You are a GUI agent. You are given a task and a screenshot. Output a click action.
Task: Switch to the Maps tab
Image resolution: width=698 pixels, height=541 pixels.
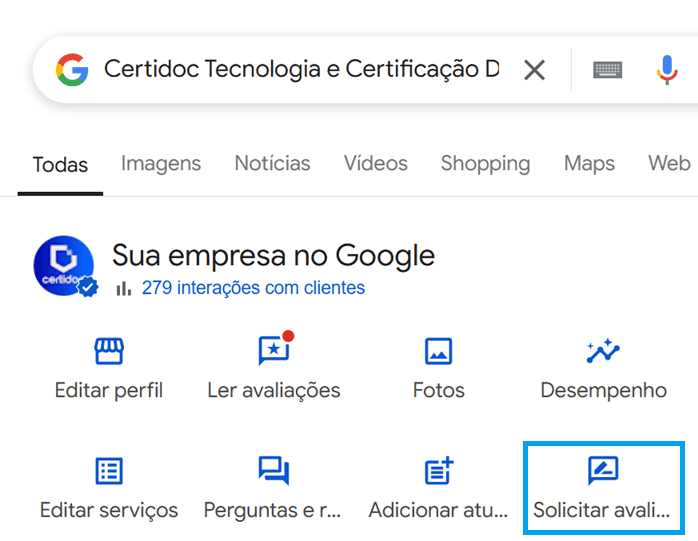tap(589, 164)
